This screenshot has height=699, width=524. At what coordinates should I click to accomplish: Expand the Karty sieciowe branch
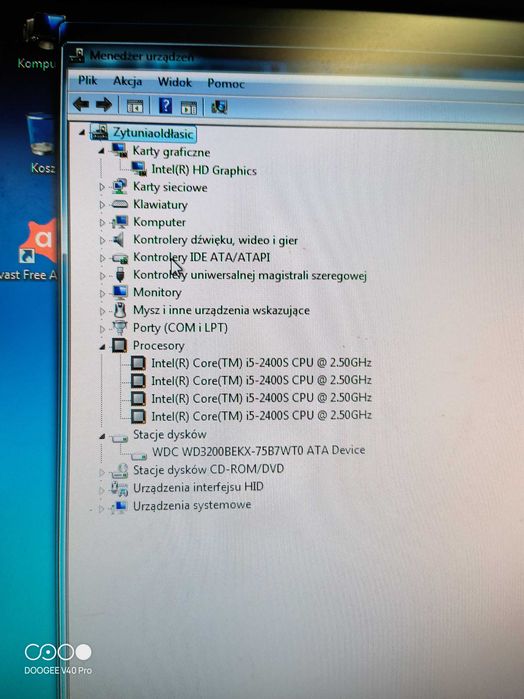click(102, 187)
